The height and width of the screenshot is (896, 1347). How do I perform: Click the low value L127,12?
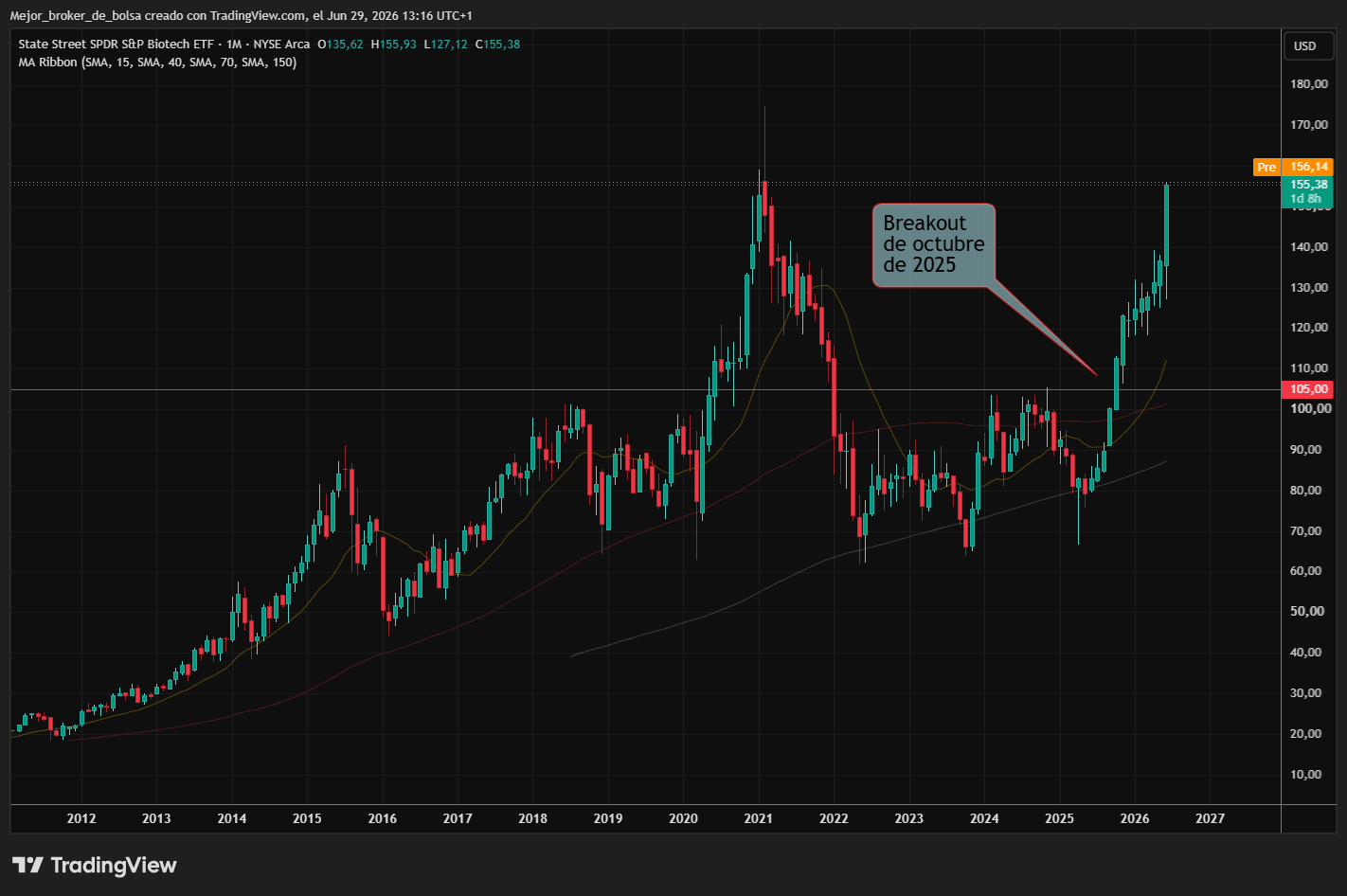click(445, 45)
